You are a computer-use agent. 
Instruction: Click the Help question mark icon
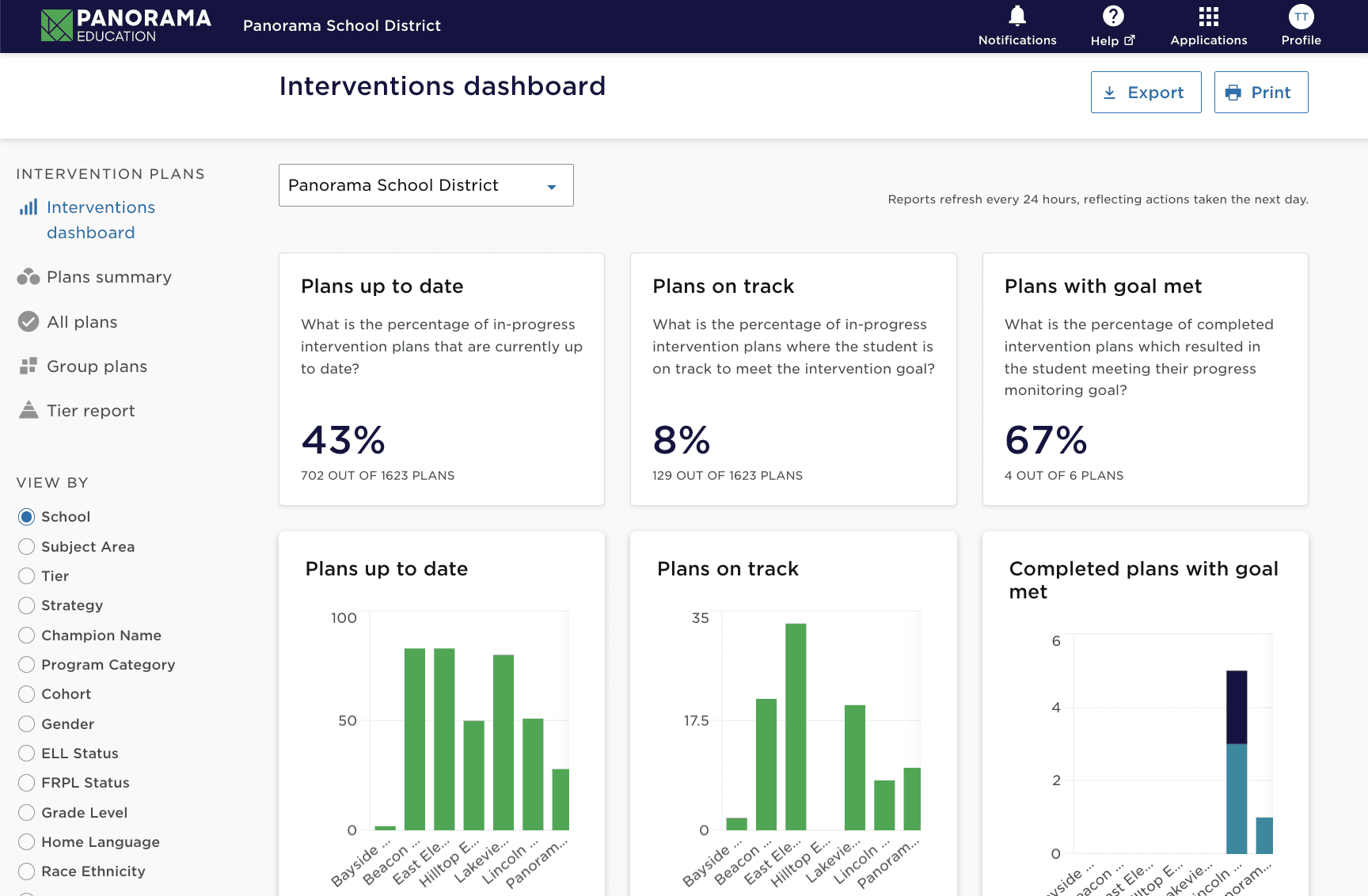pyautogui.click(x=1113, y=16)
